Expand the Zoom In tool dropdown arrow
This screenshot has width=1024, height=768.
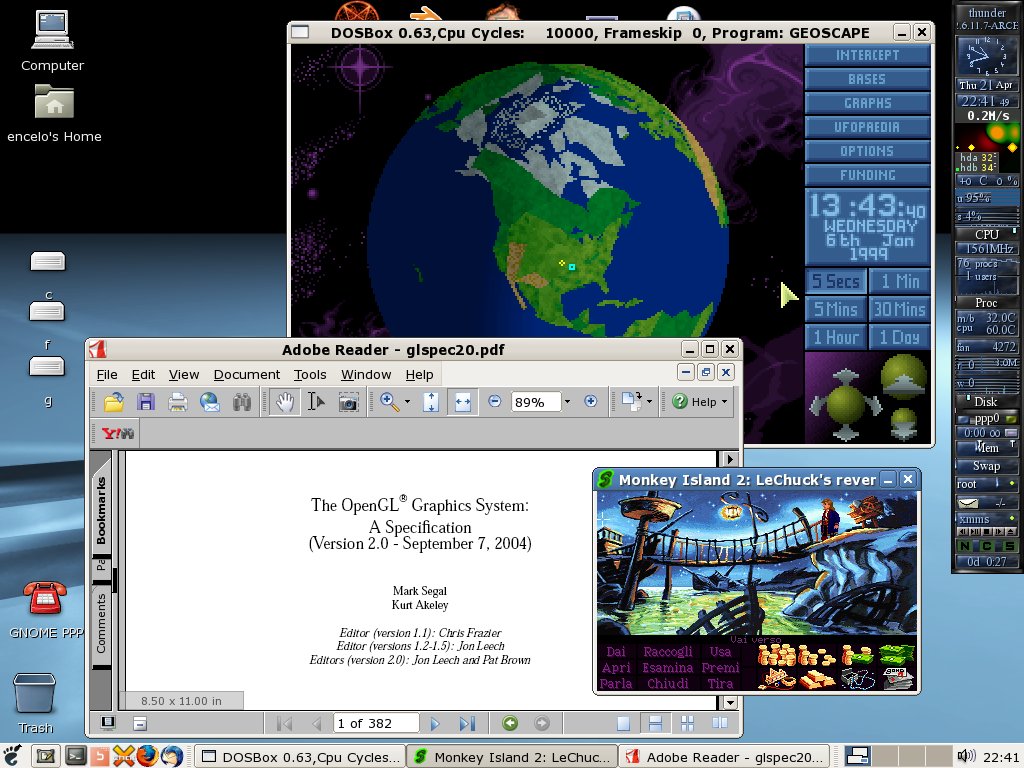coord(408,401)
